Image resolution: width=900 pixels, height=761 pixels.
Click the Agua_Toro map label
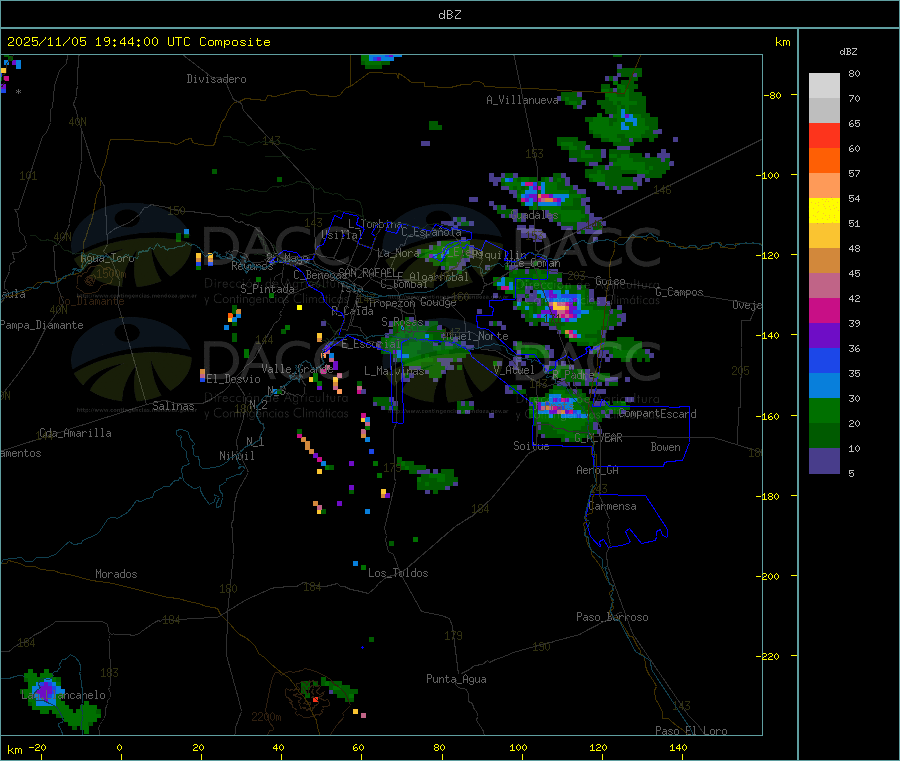coord(107,258)
